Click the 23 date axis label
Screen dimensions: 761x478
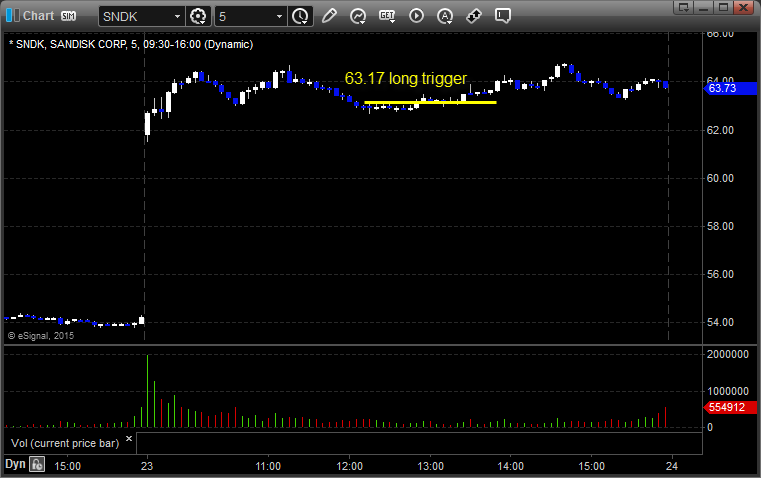click(x=147, y=466)
